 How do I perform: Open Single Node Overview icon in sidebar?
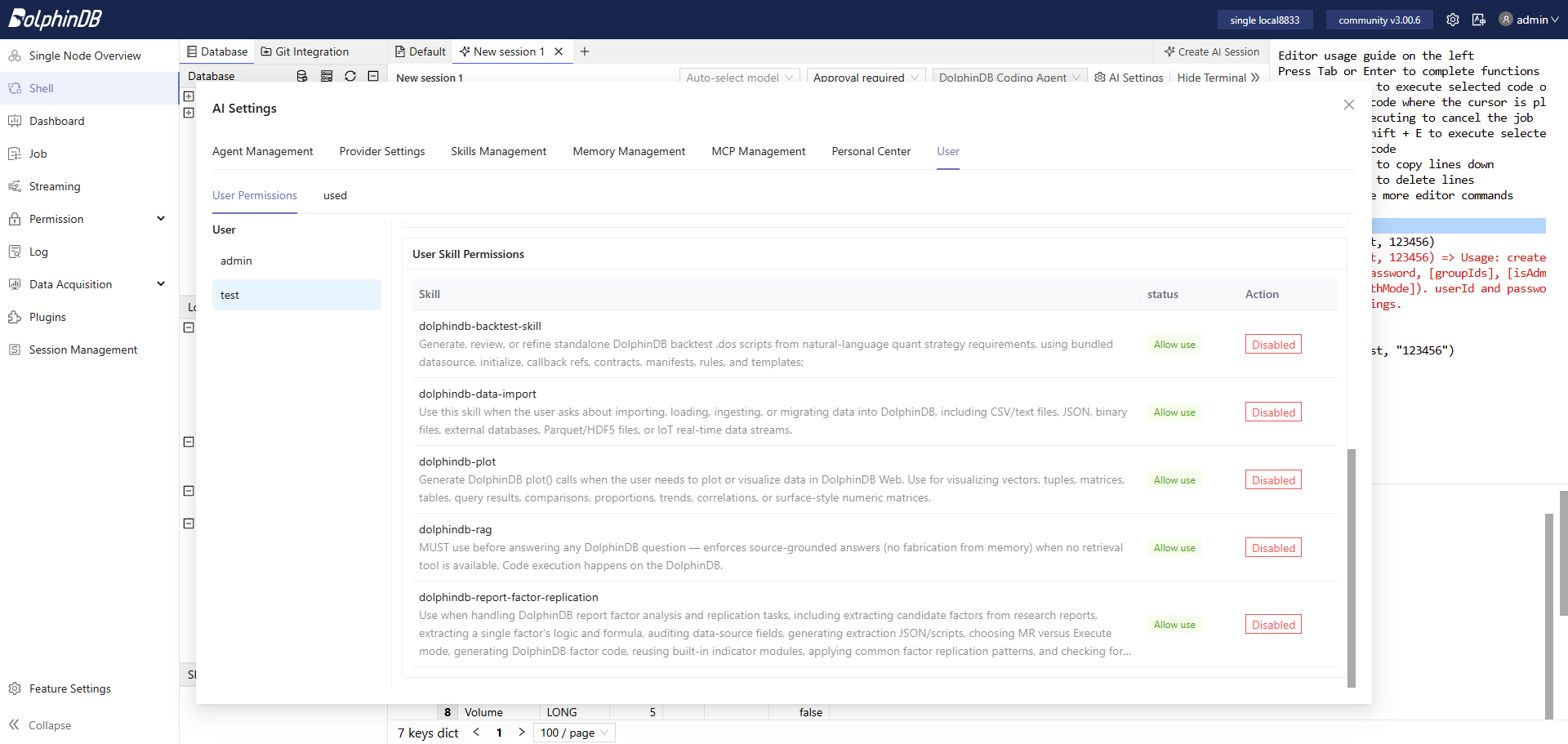pos(15,56)
